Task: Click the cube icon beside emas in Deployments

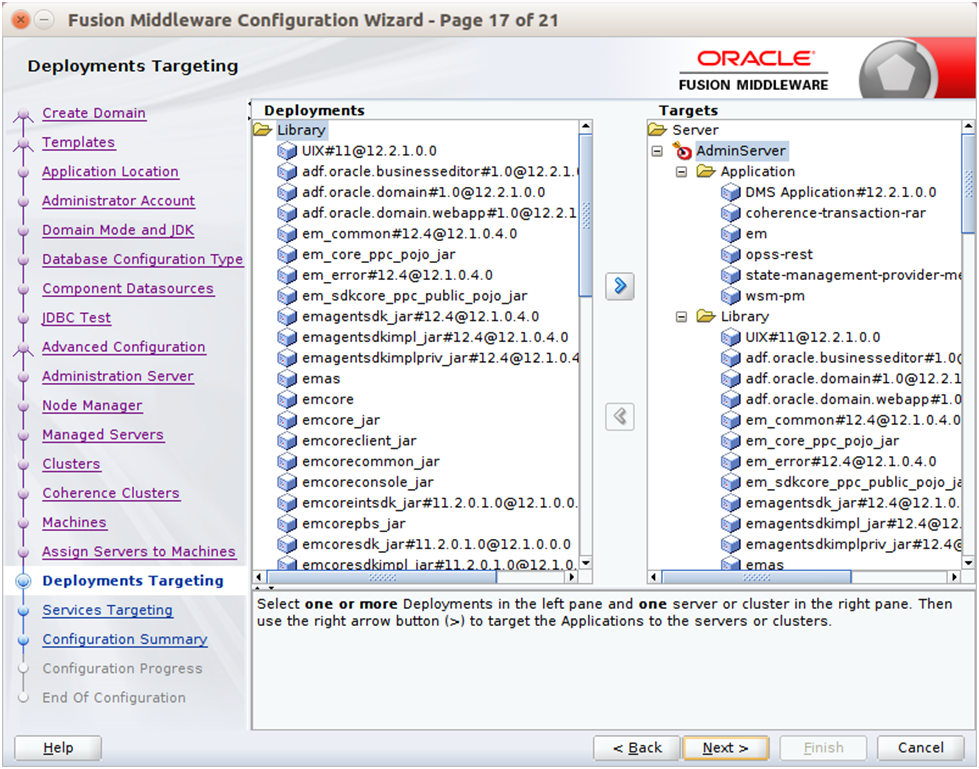Action: (x=287, y=379)
